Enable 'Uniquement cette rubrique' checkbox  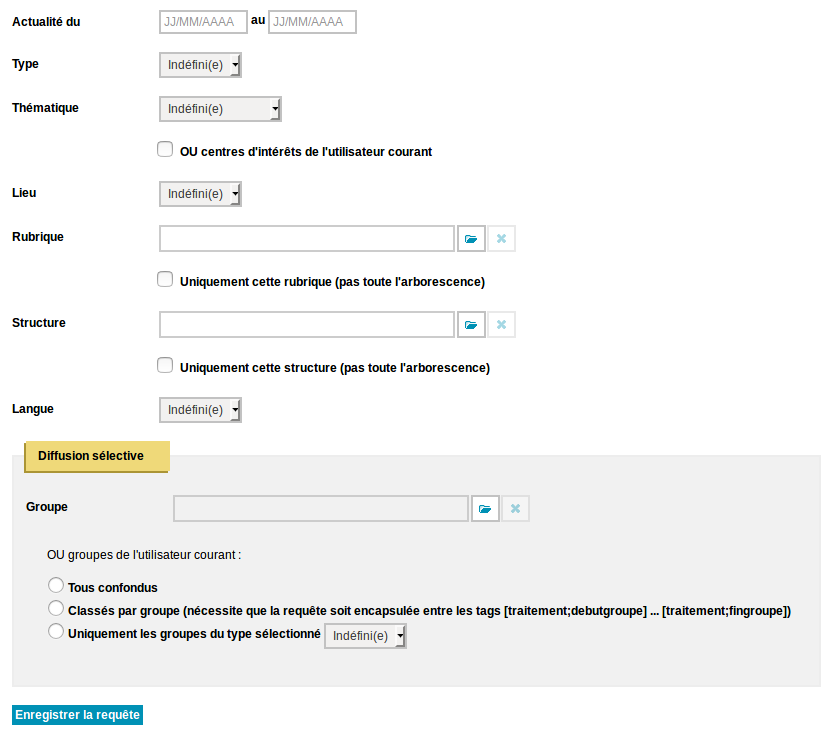tap(165, 279)
